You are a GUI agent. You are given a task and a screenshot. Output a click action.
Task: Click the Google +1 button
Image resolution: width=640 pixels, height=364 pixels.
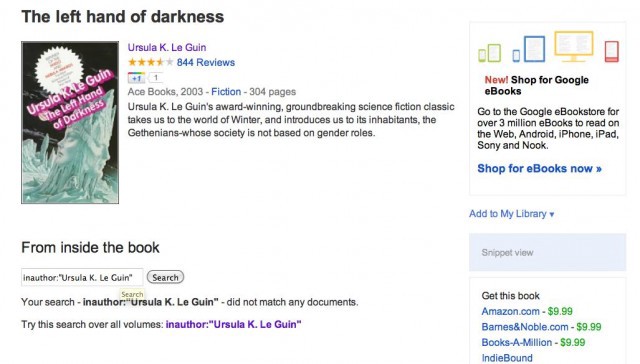(x=136, y=78)
